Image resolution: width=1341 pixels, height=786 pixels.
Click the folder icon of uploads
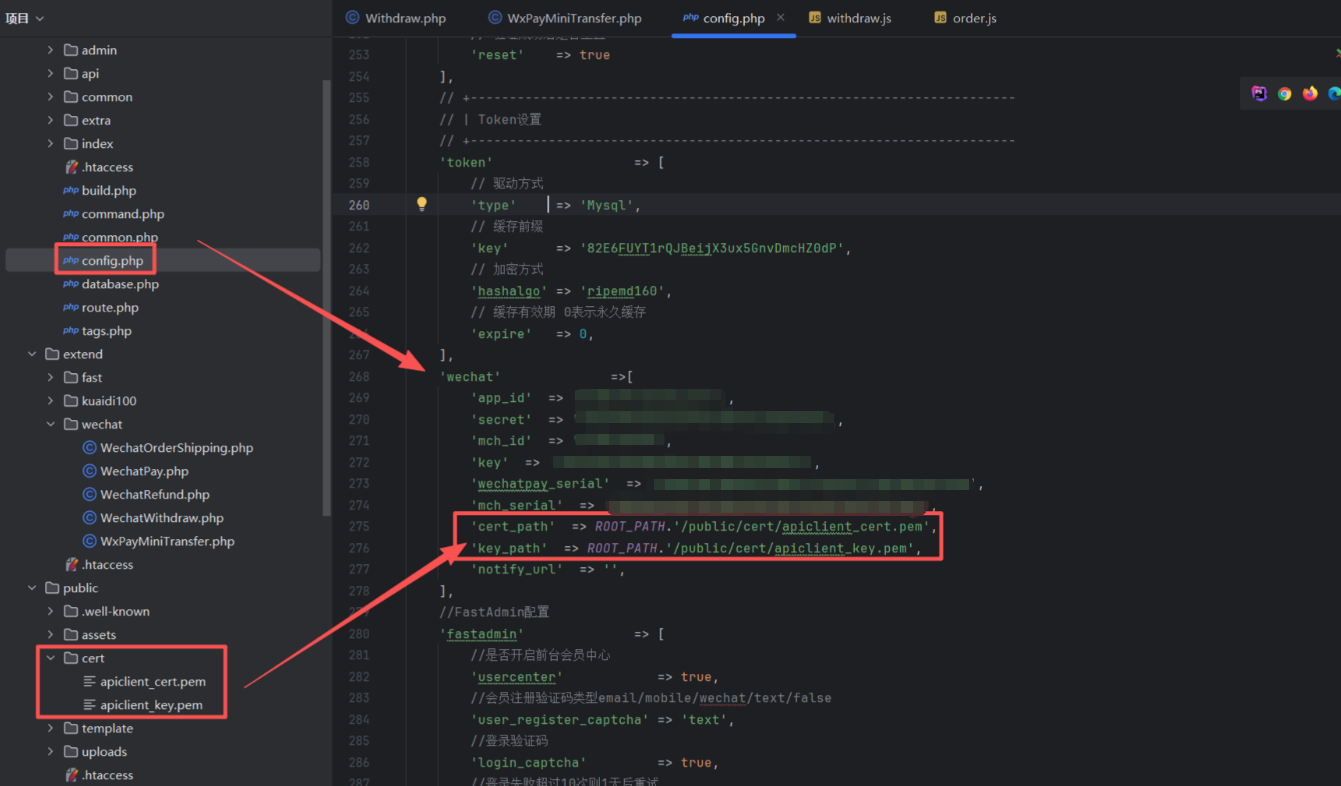click(71, 752)
